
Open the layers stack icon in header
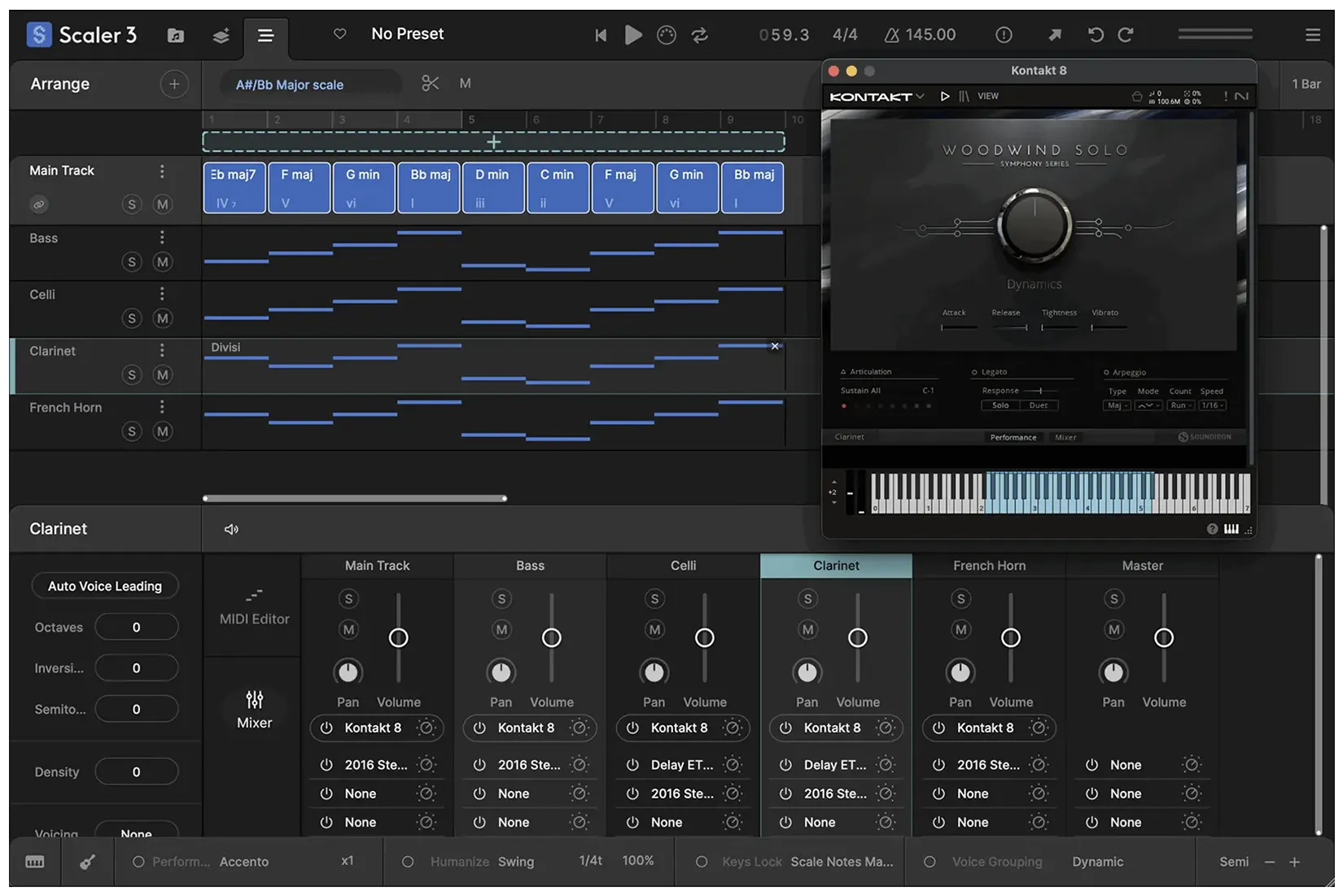pyautogui.click(x=221, y=35)
